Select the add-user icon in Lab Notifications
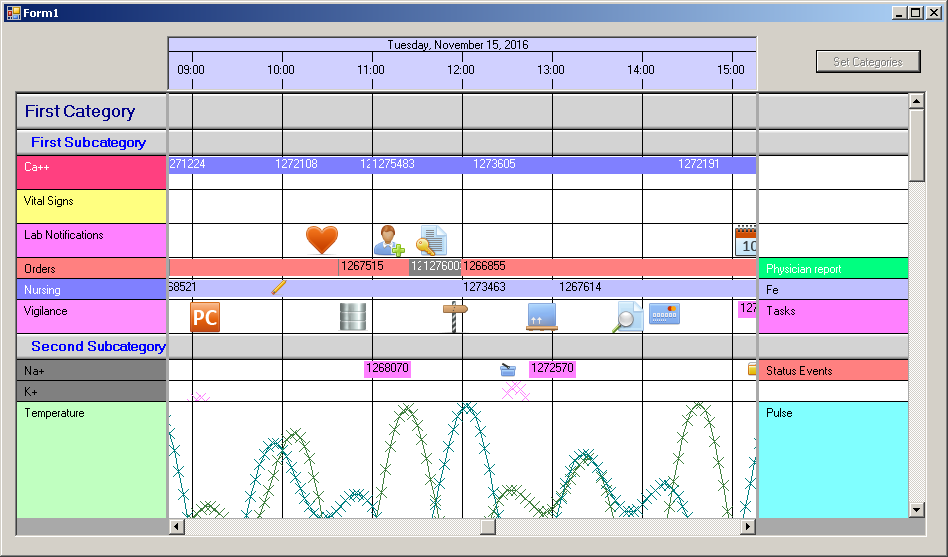Screen dimensions: 948x557 point(388,240)
